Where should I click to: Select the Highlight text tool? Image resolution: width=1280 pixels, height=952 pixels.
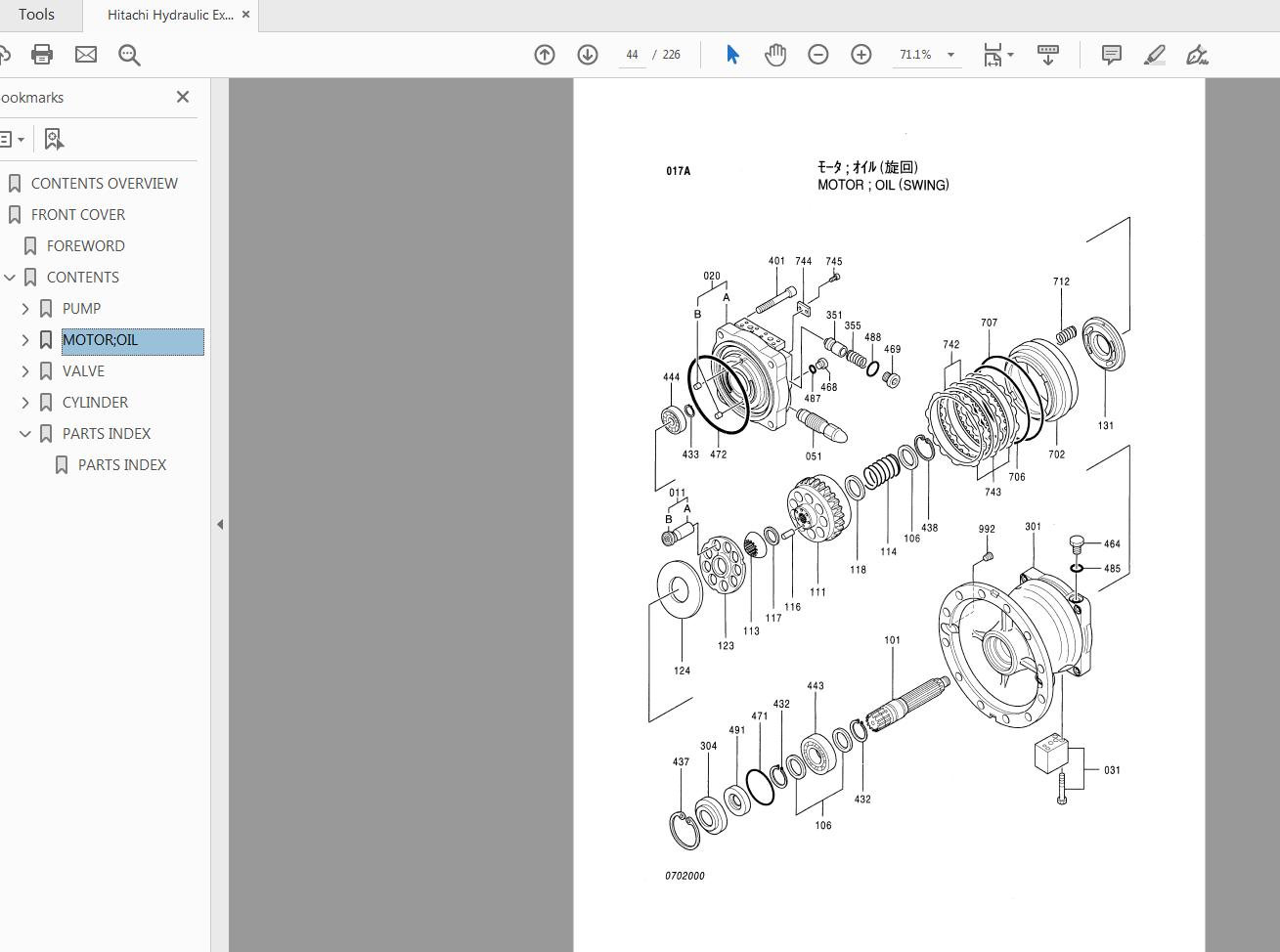click(x=1155, y=55)
